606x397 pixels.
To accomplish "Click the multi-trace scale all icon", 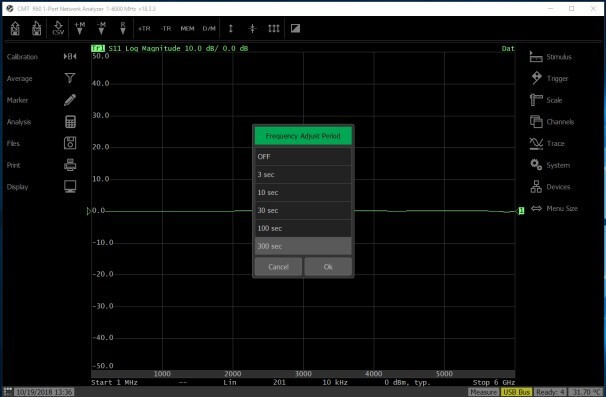I will point(274,29).
